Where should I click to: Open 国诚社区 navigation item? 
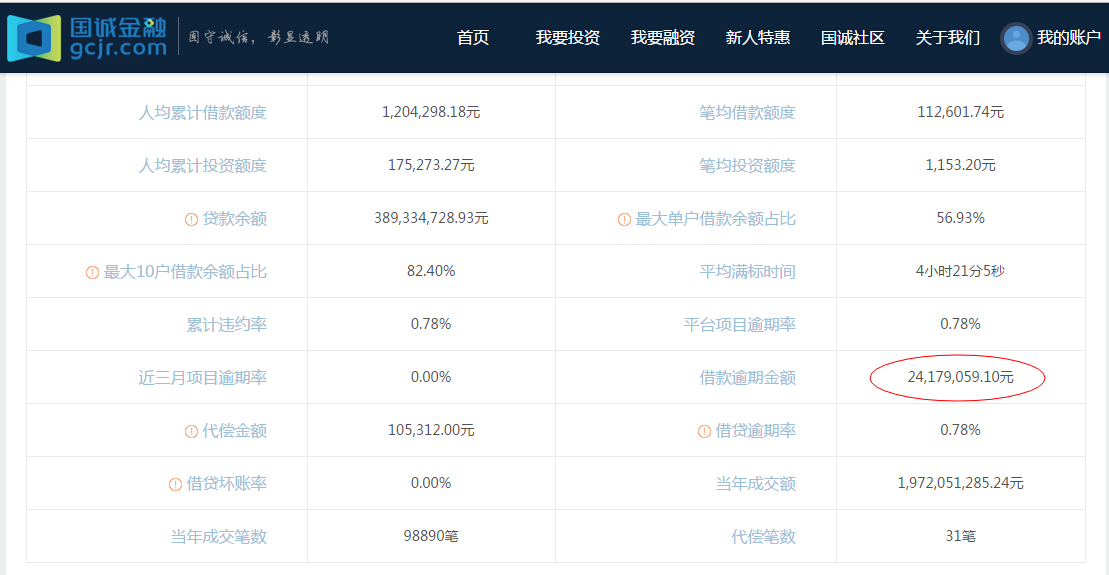tap(852, 38)
